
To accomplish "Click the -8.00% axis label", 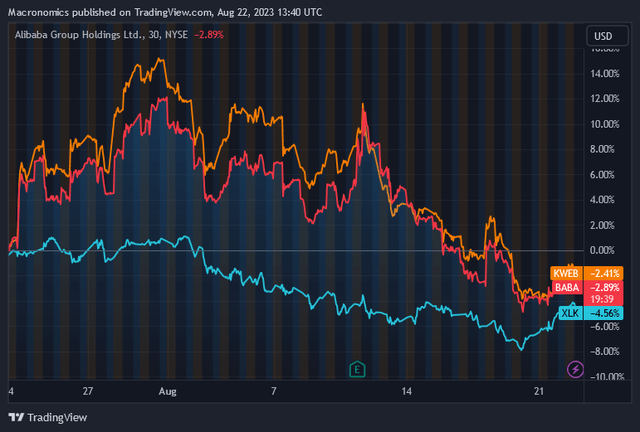I will (x=604, y=351).
